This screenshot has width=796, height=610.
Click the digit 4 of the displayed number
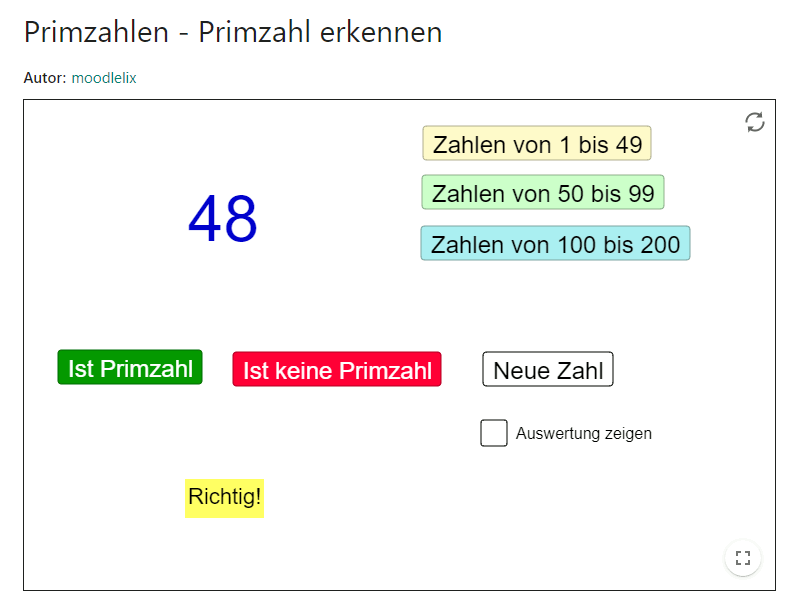coord(205,220)
